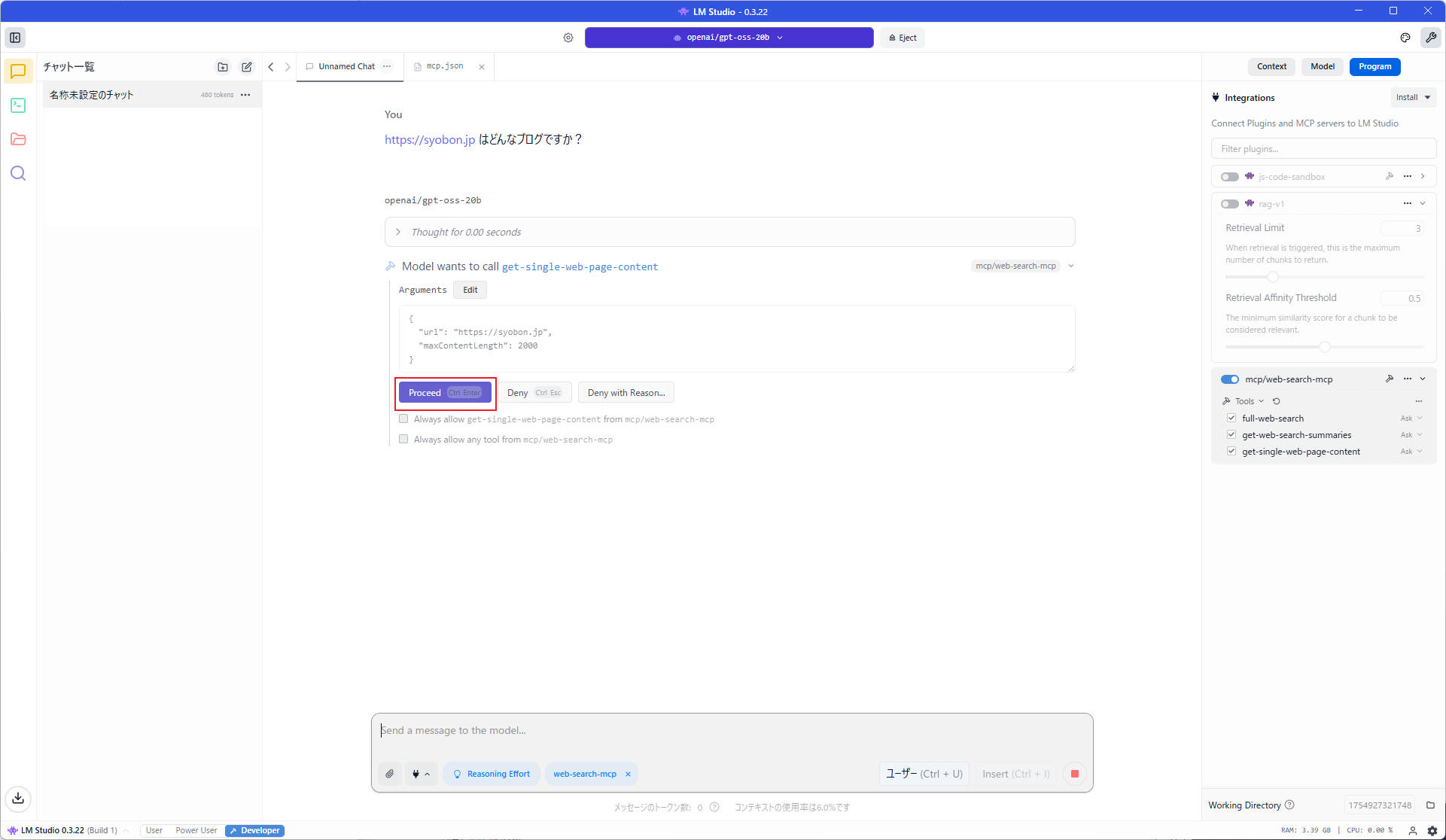This screenshot has width=1446, height=840.
Task: Deny the tool call
Action: 534,393
